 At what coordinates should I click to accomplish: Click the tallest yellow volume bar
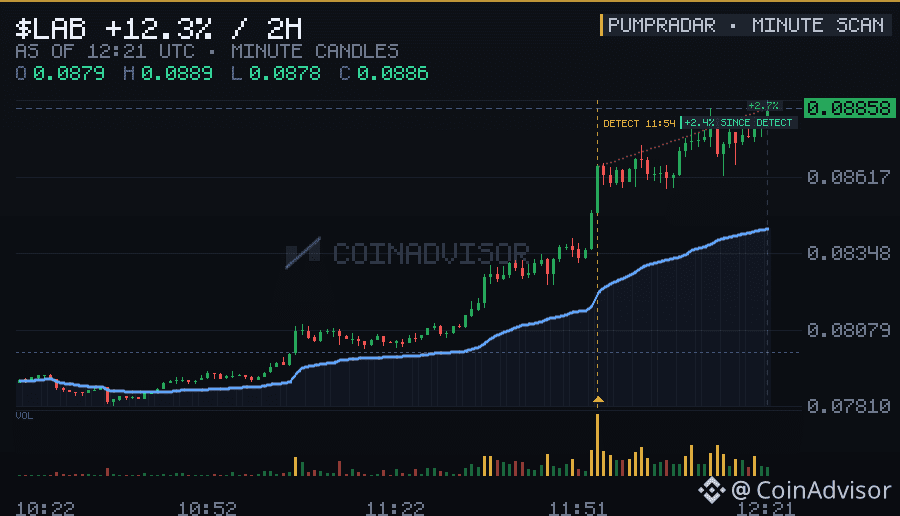click(x=598, y=445)
